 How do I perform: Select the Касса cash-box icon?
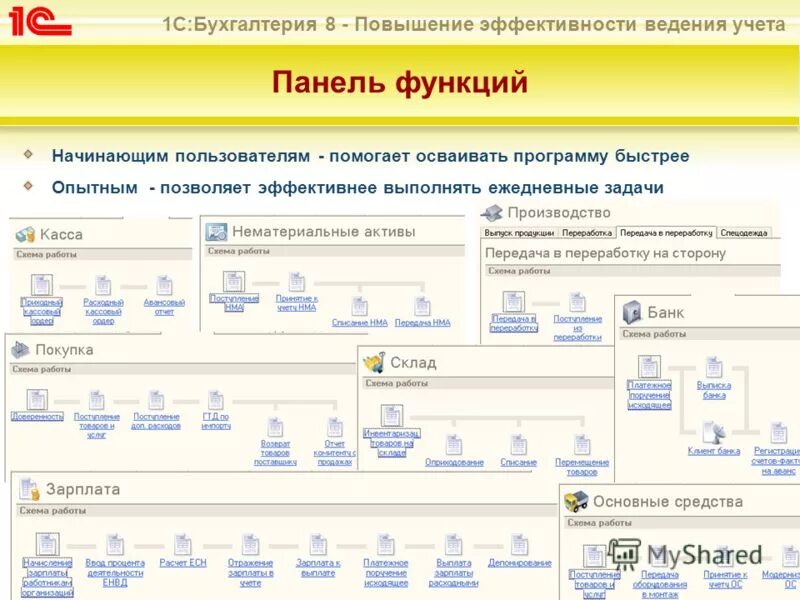click(x=24, y=232)
